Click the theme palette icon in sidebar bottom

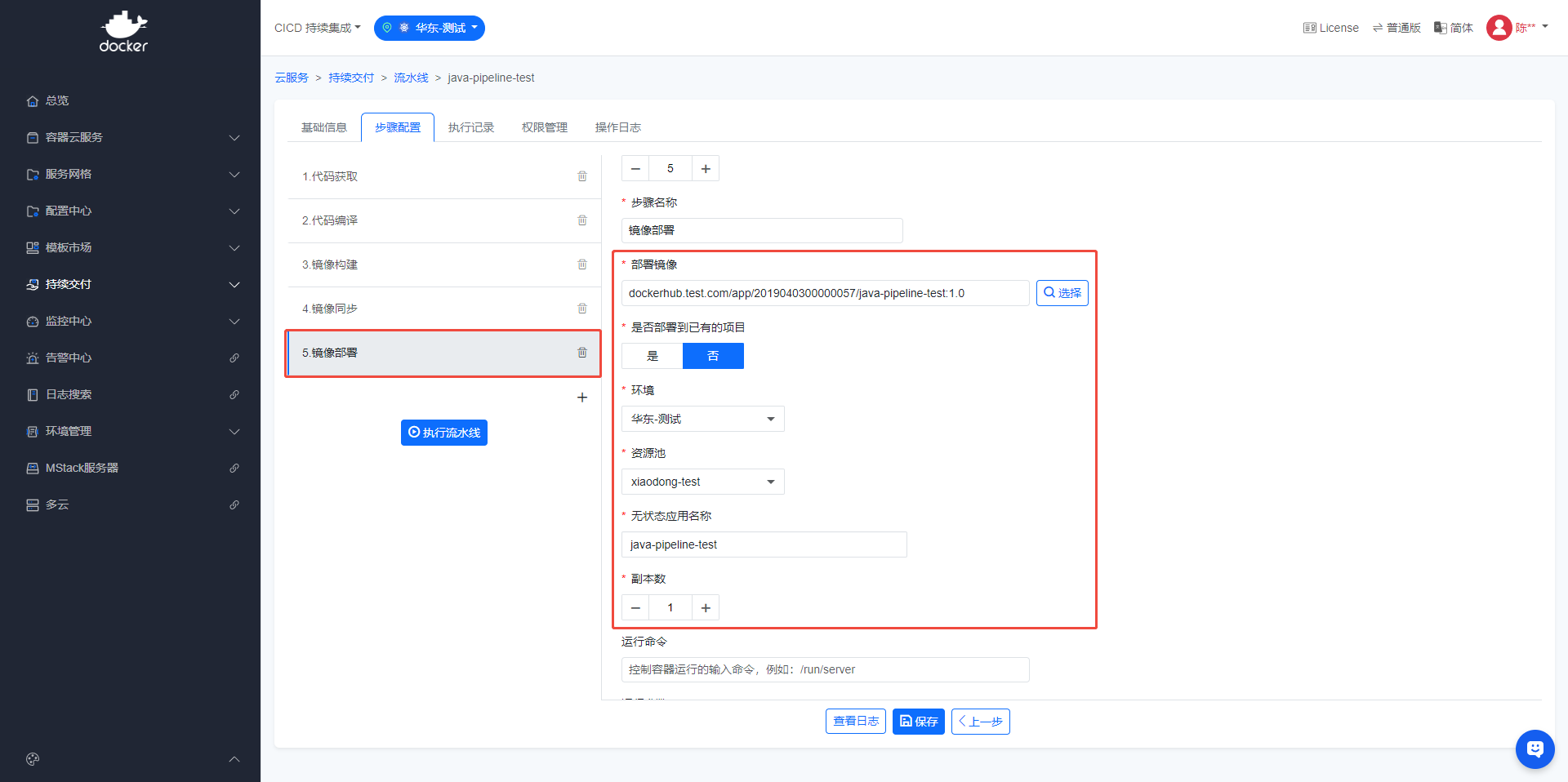tap(33, 759)
